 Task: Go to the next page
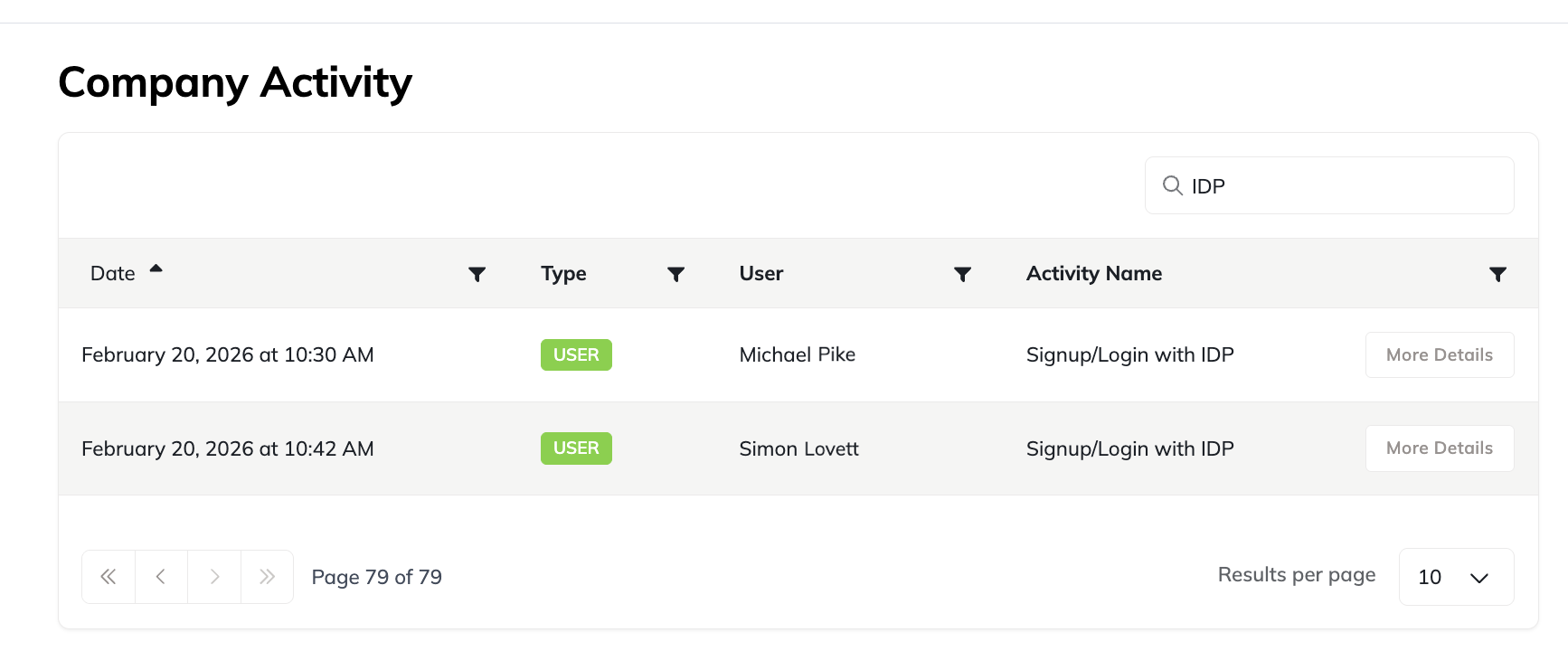coord(214,576)
